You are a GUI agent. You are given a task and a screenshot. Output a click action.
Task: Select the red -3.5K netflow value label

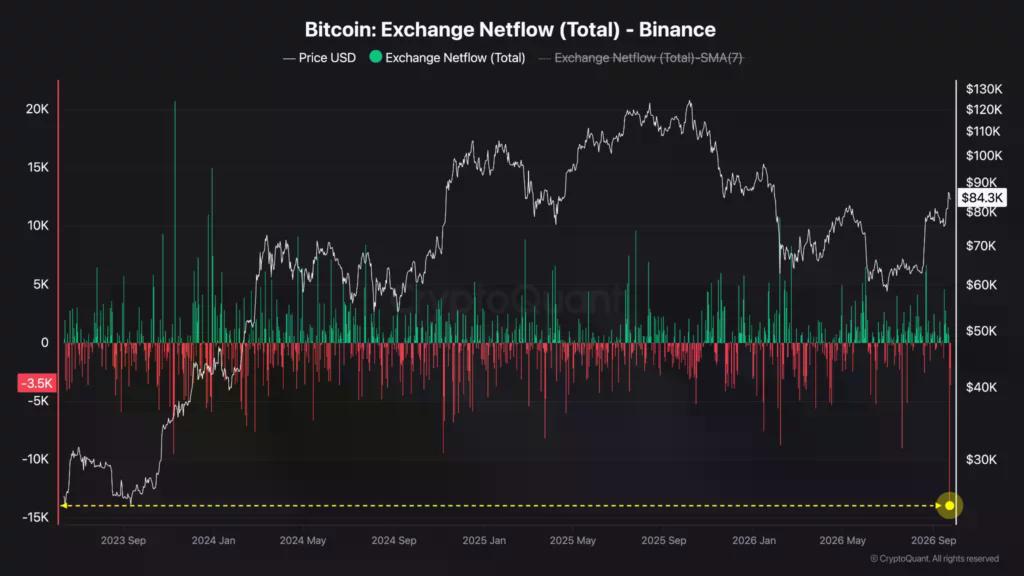37,383
